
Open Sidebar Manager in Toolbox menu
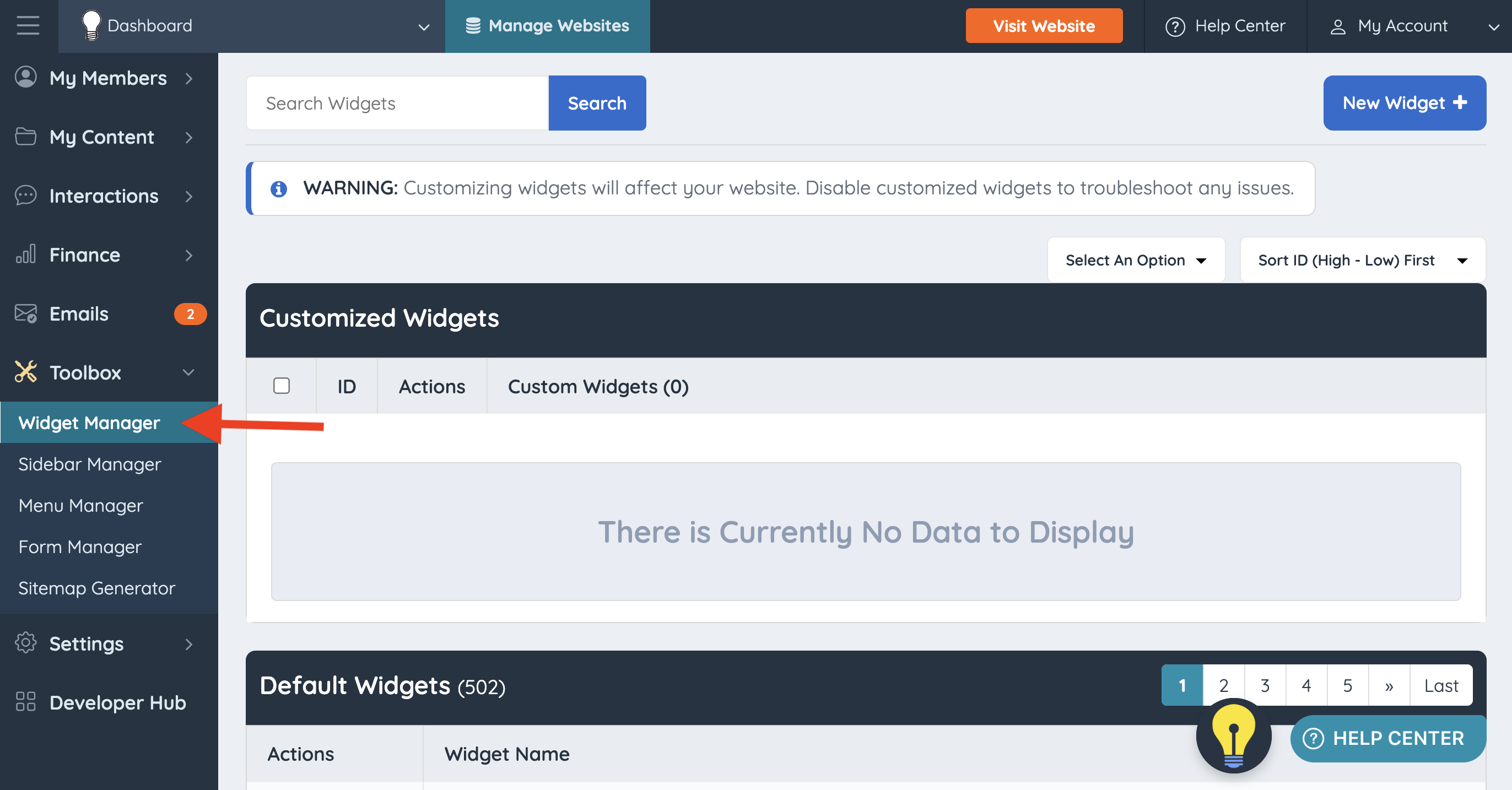(90, 464)
